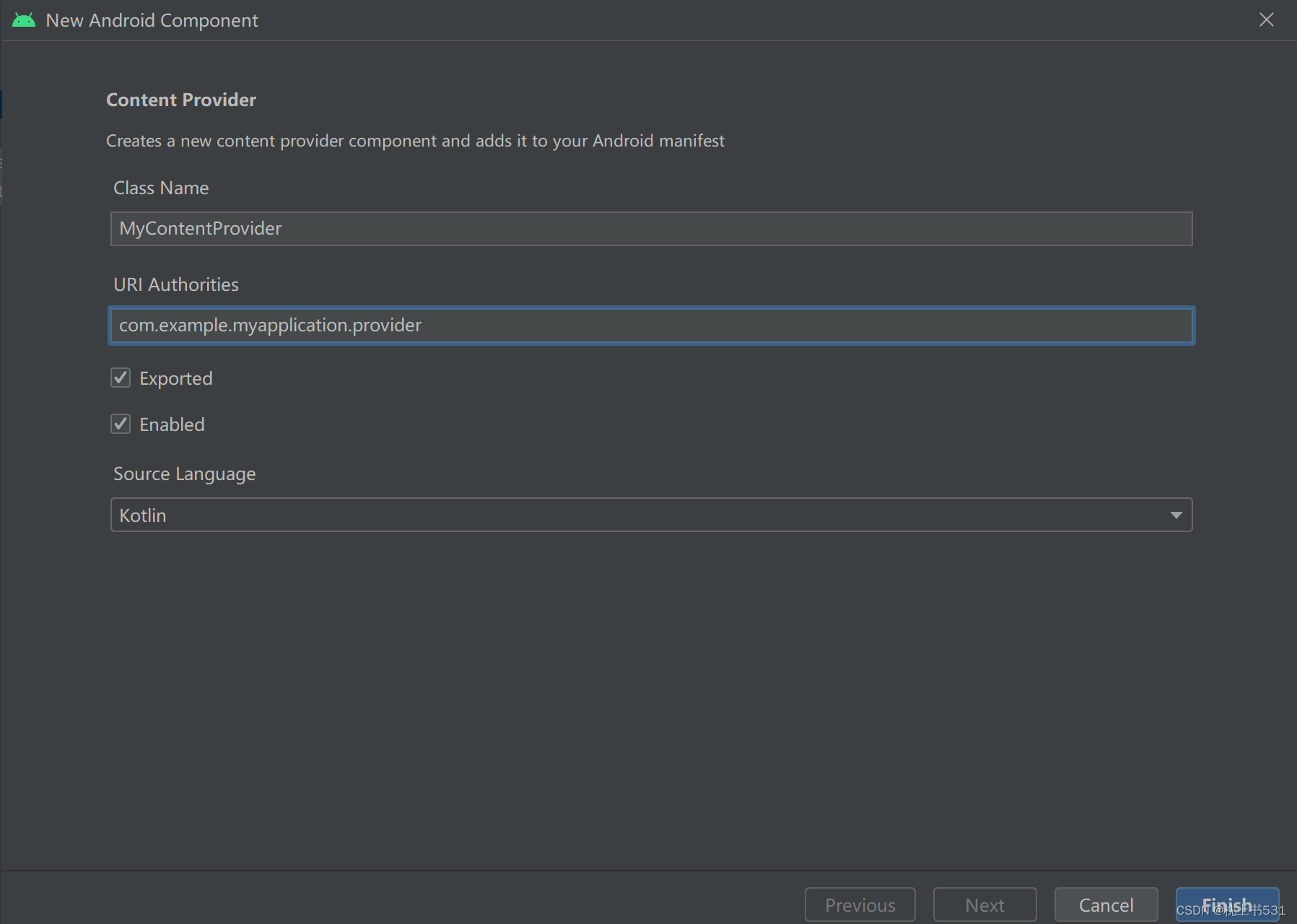The height and width of the screenshot is (924, 1297).
Task: Click the Android logo in title bar
Action: pos(24,20)
